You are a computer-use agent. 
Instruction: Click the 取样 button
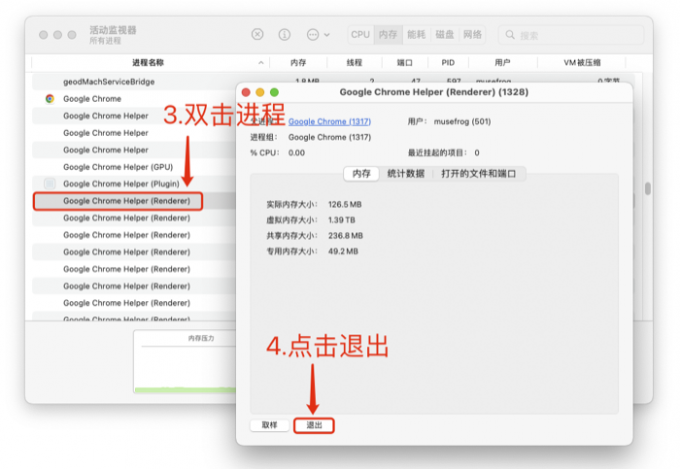tap(269, 425)
